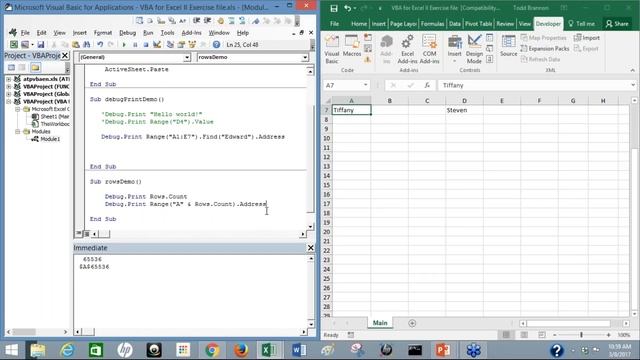Open Macros dialog from Excel ribbon
The width and height of the screenshot is (640, 360).
(352, 46)
